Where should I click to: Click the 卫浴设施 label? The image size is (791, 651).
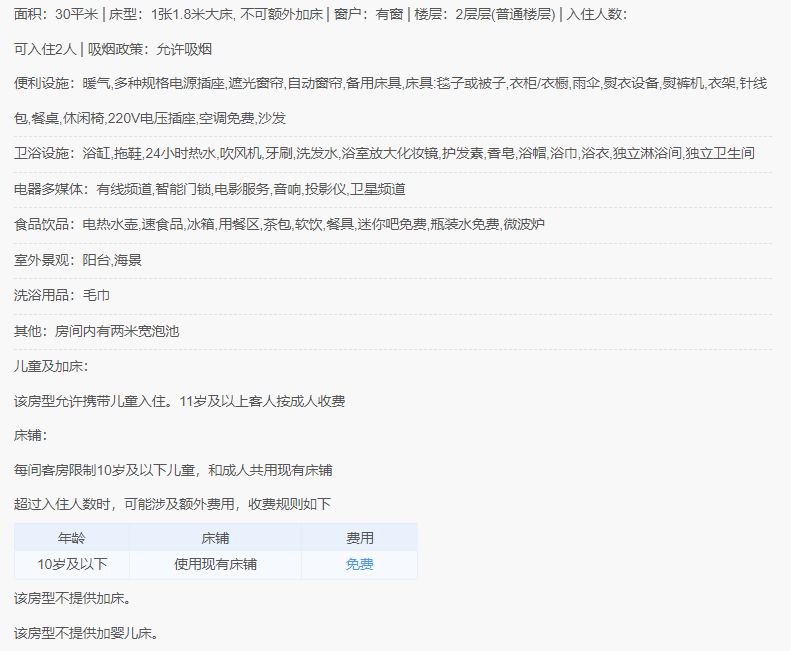[x=41, y=153]
